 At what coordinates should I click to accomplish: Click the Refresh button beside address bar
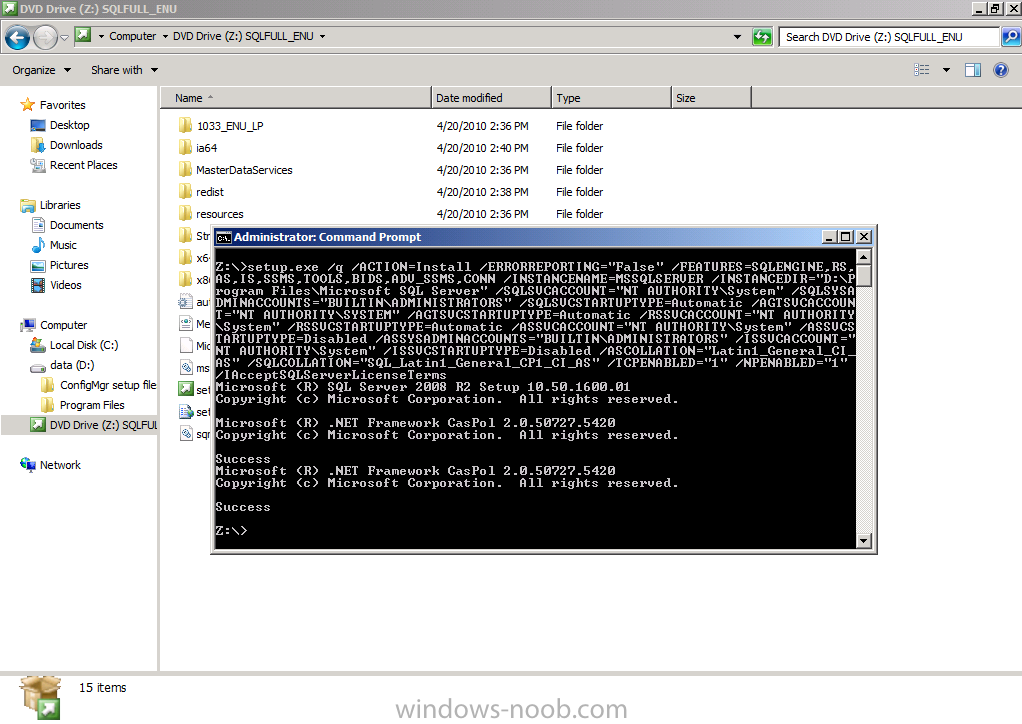pos(762,36)
